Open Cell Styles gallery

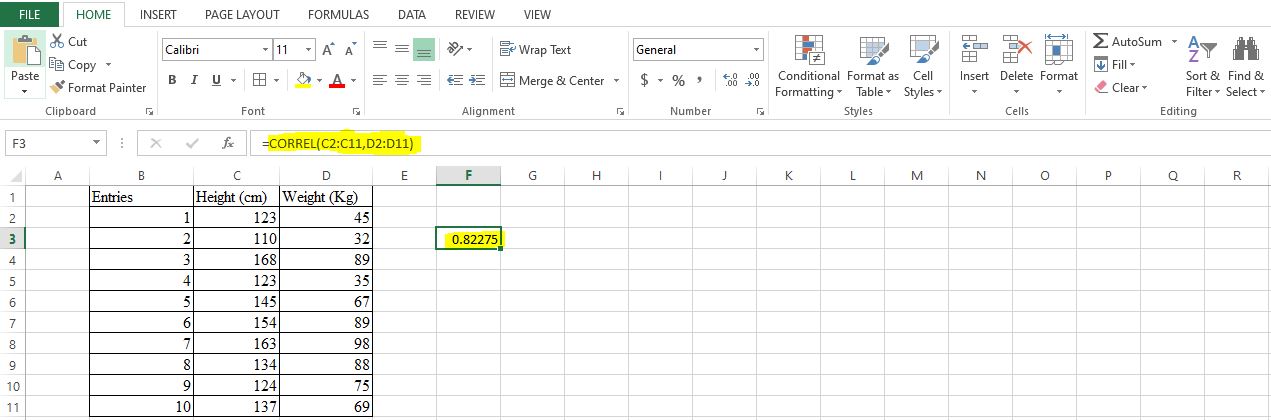[923, 66]
